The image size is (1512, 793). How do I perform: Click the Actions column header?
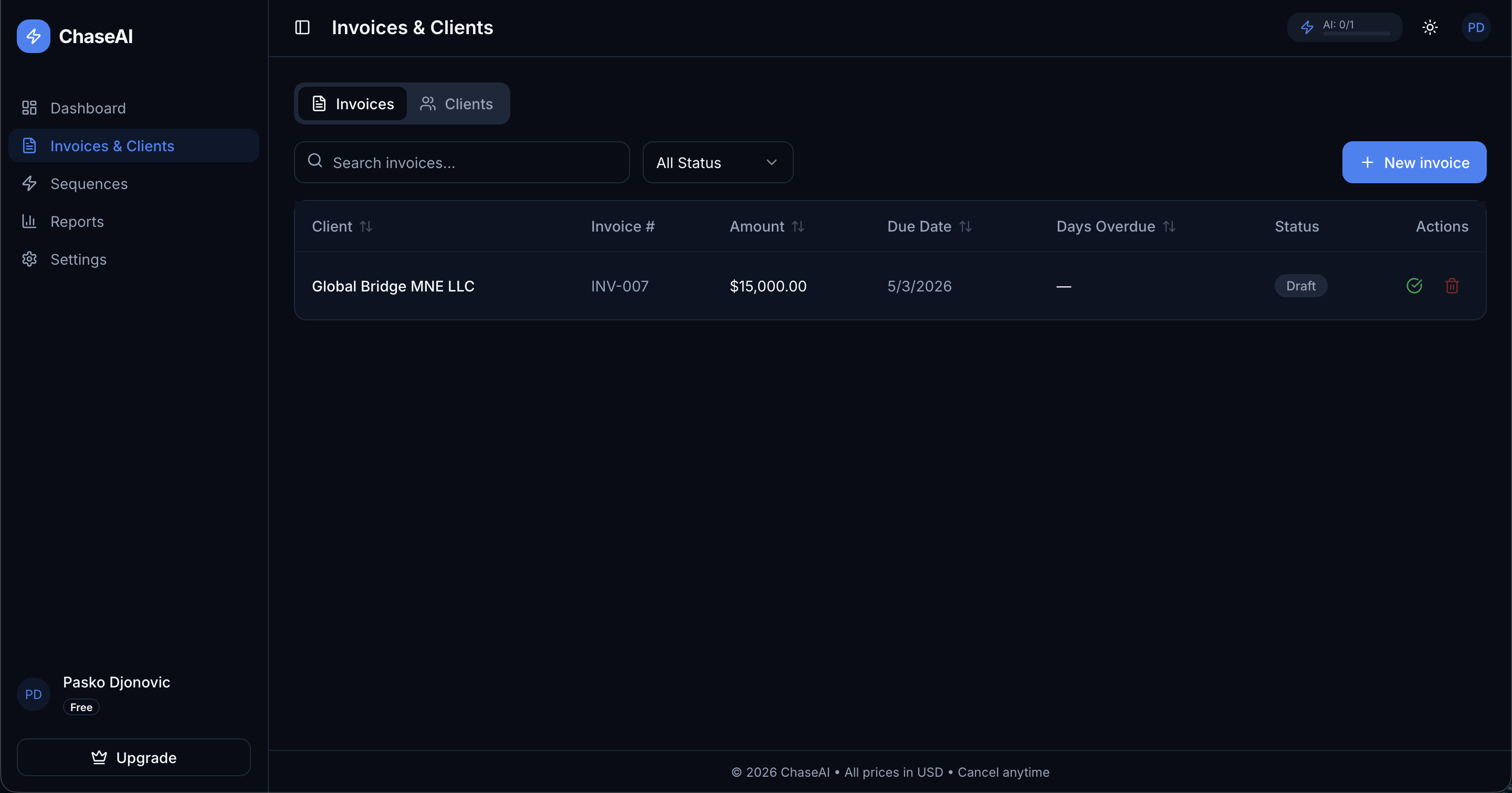[x=1442, y=226]
